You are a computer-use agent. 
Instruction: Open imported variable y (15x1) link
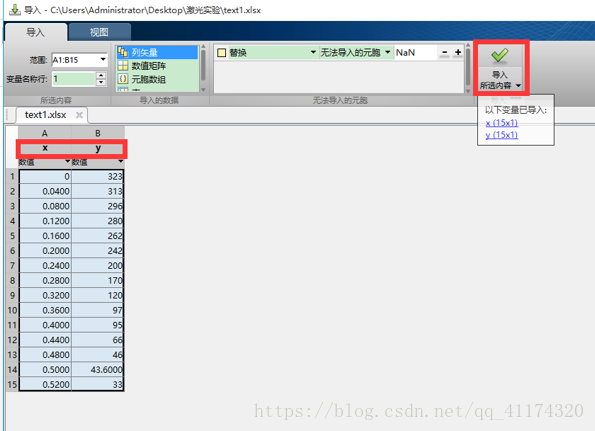pyautogui.click(x=501, y=135)
